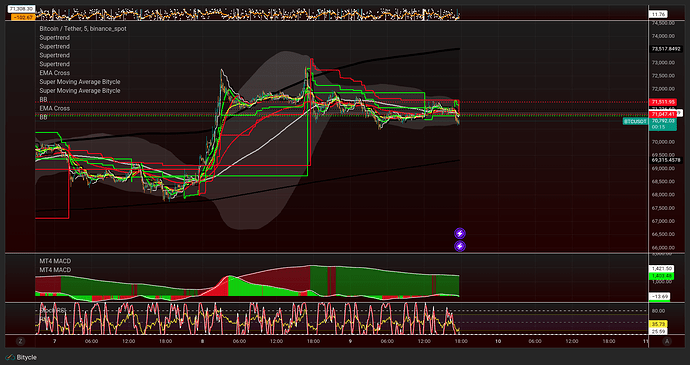Click the 80.00 level on RSI scale
The height and width of the screenshot is (365, 690).
click(658, 311)
